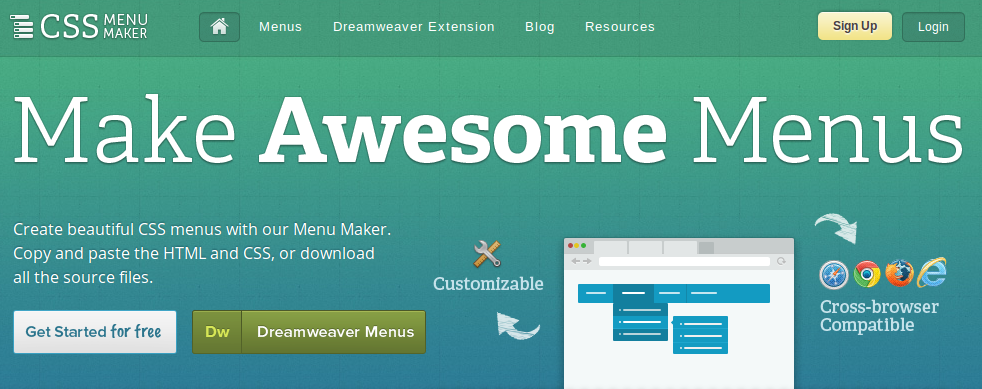Screen dimensions: 982x389
Task: Click the Internet Explorer icon
Action: [932, 272]
